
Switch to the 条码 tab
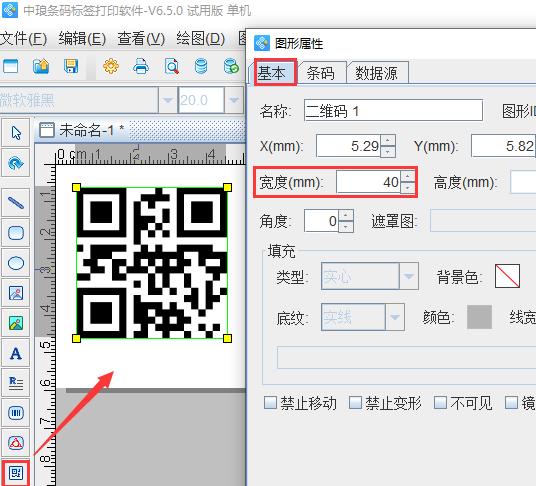coord(321,73)
